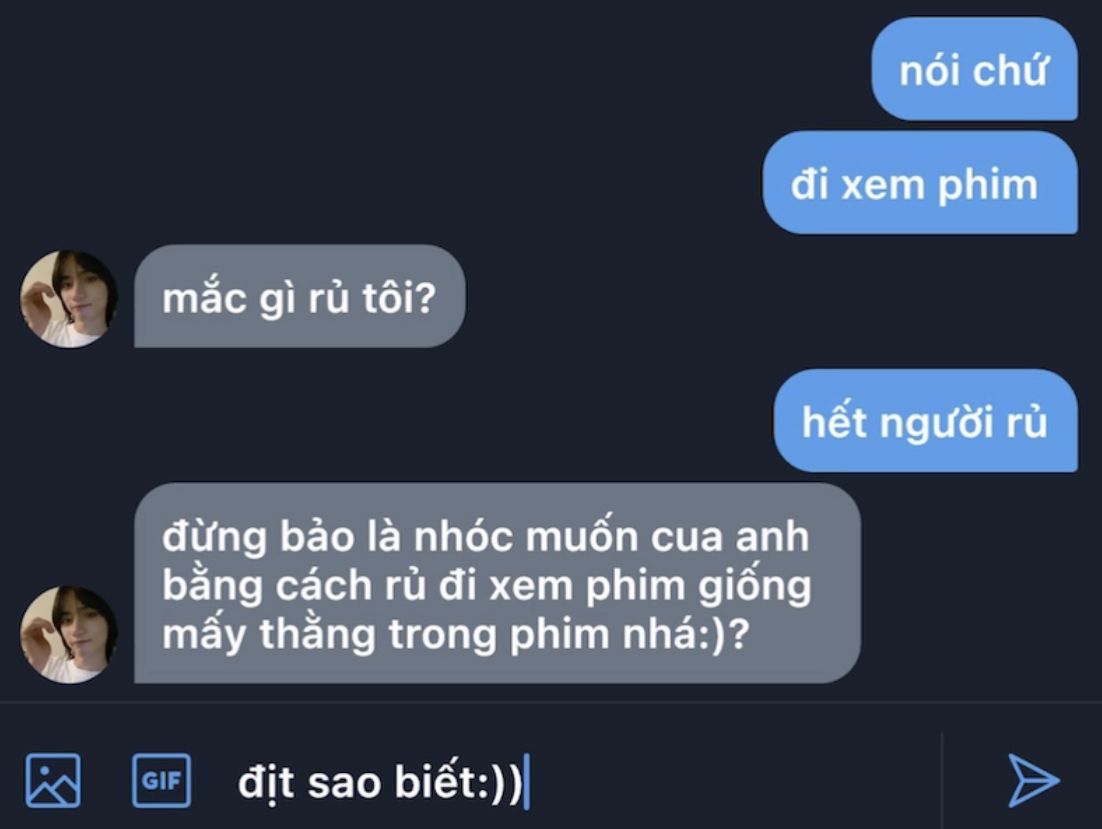Click the long "đừng bảo là nhóc" message
This screenshot has height=829, width=1102.
(497, 583)
